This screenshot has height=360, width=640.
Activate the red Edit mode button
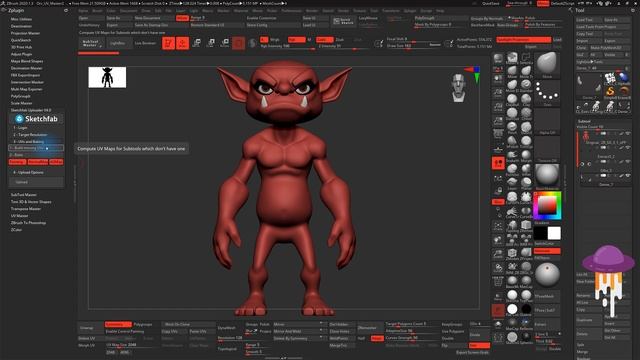point(168,43)
